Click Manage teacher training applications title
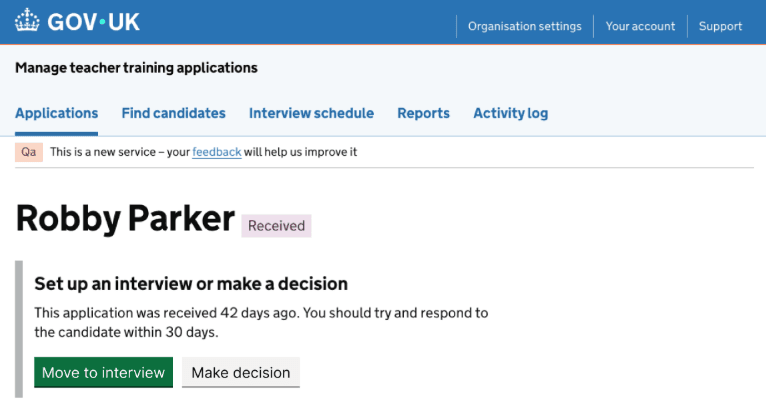 point(136,68)
